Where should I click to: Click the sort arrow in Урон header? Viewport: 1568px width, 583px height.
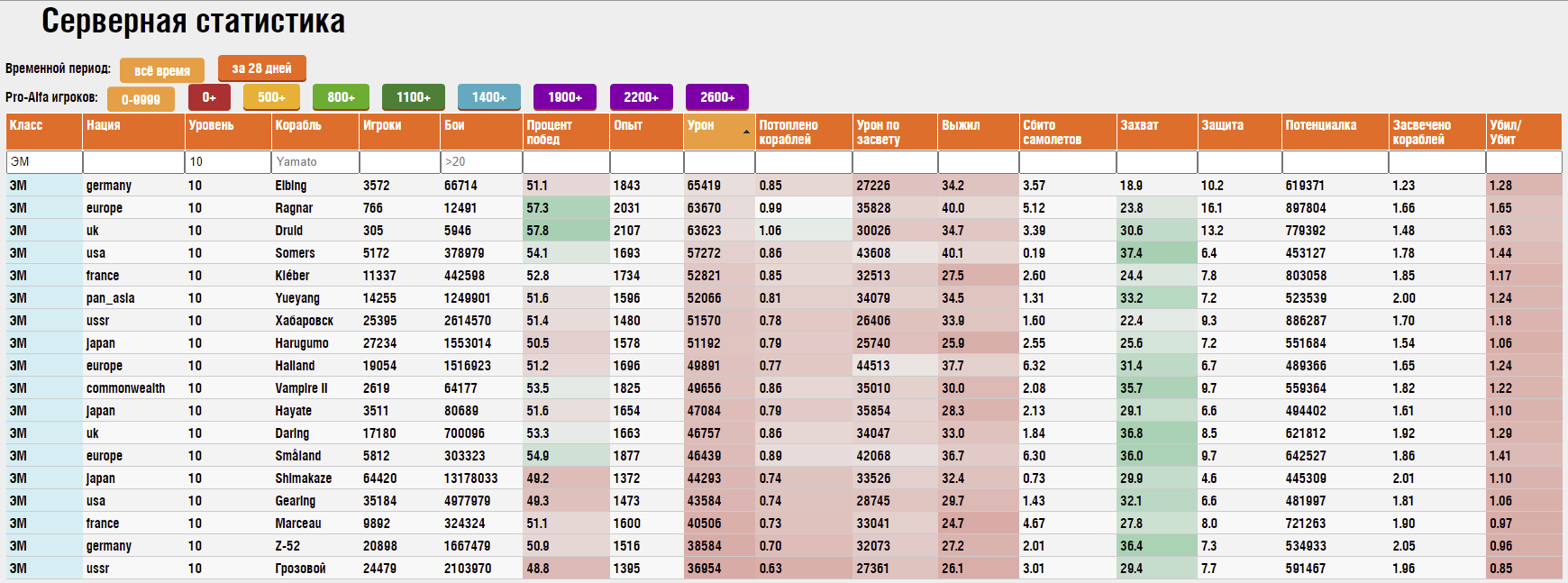click(x=746, y=132)
